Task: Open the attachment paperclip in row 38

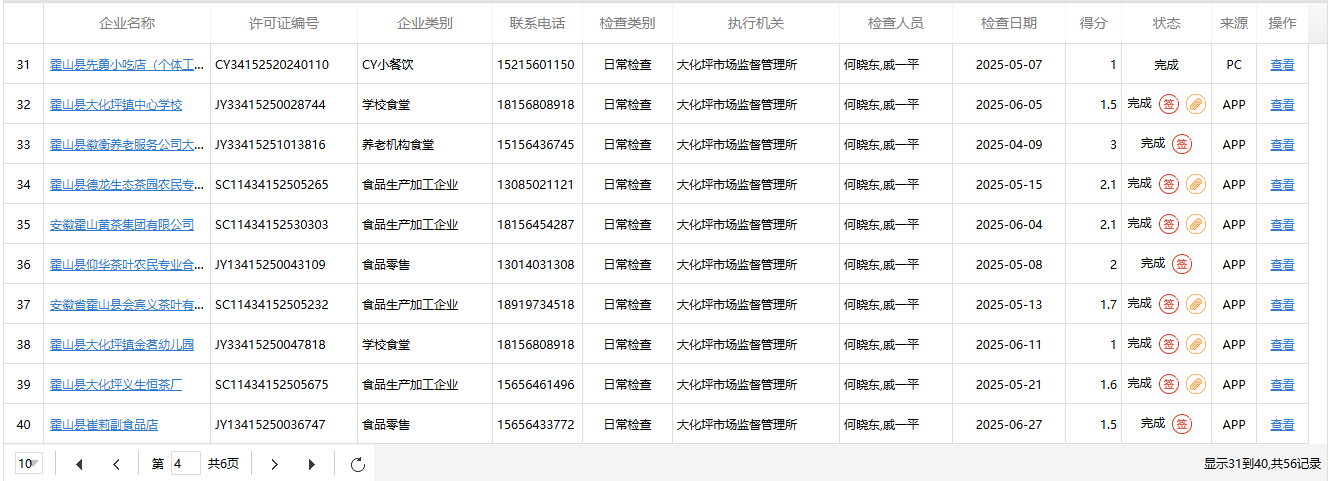Action: (1196, 344)
